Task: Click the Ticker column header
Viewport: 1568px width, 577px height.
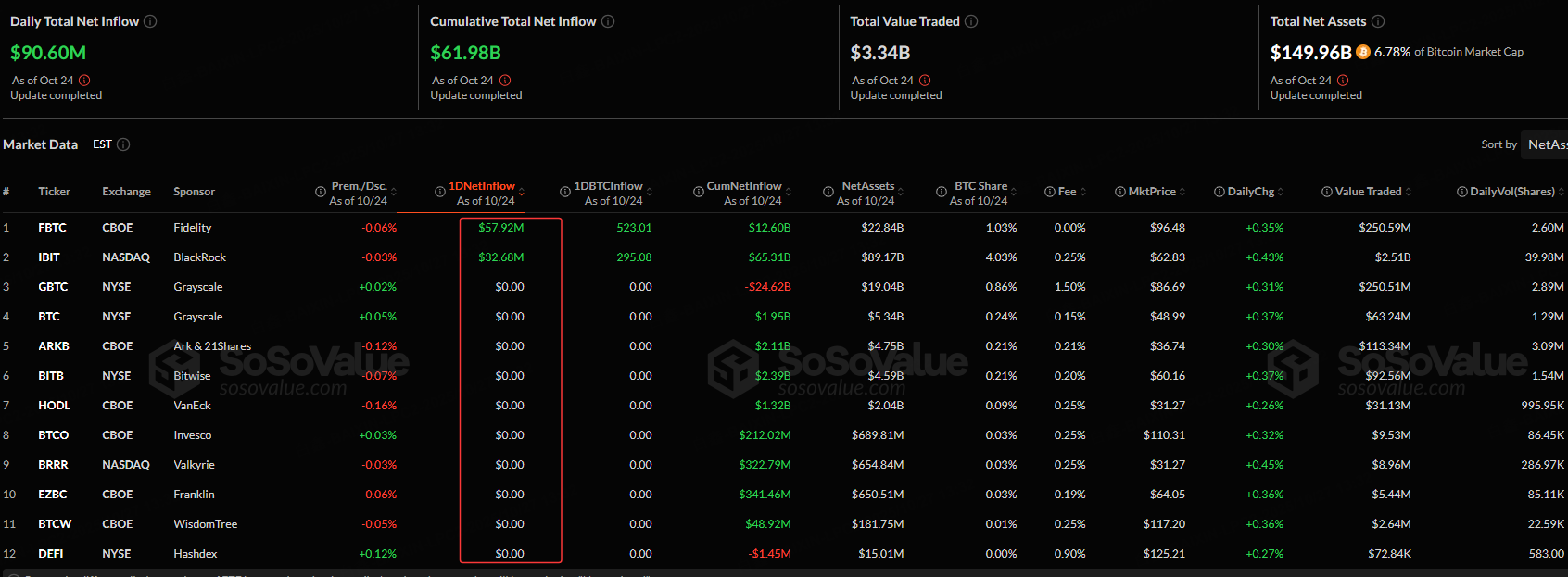Action: tap(54, 192)
